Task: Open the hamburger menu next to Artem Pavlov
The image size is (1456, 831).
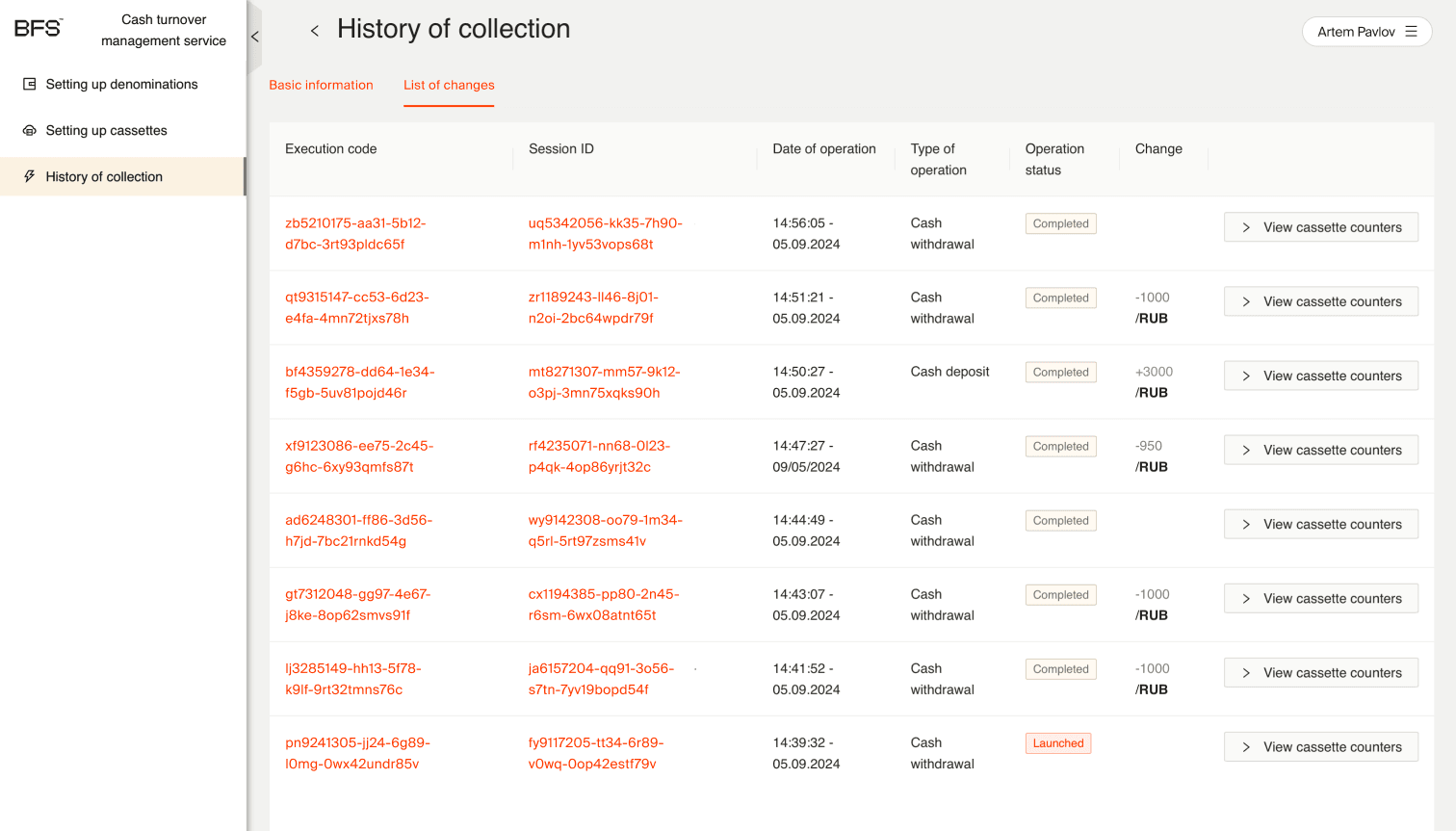Action: point(1411,32)
